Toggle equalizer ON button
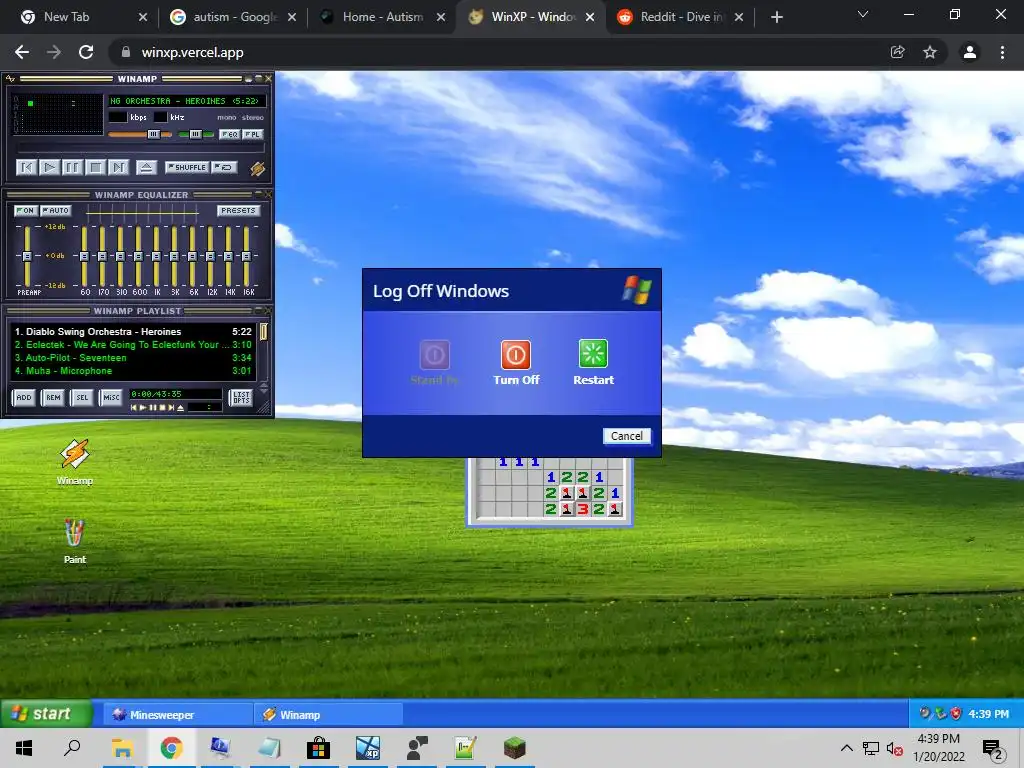This screenshot has height=768, width=1024. (x=25, y=211)
